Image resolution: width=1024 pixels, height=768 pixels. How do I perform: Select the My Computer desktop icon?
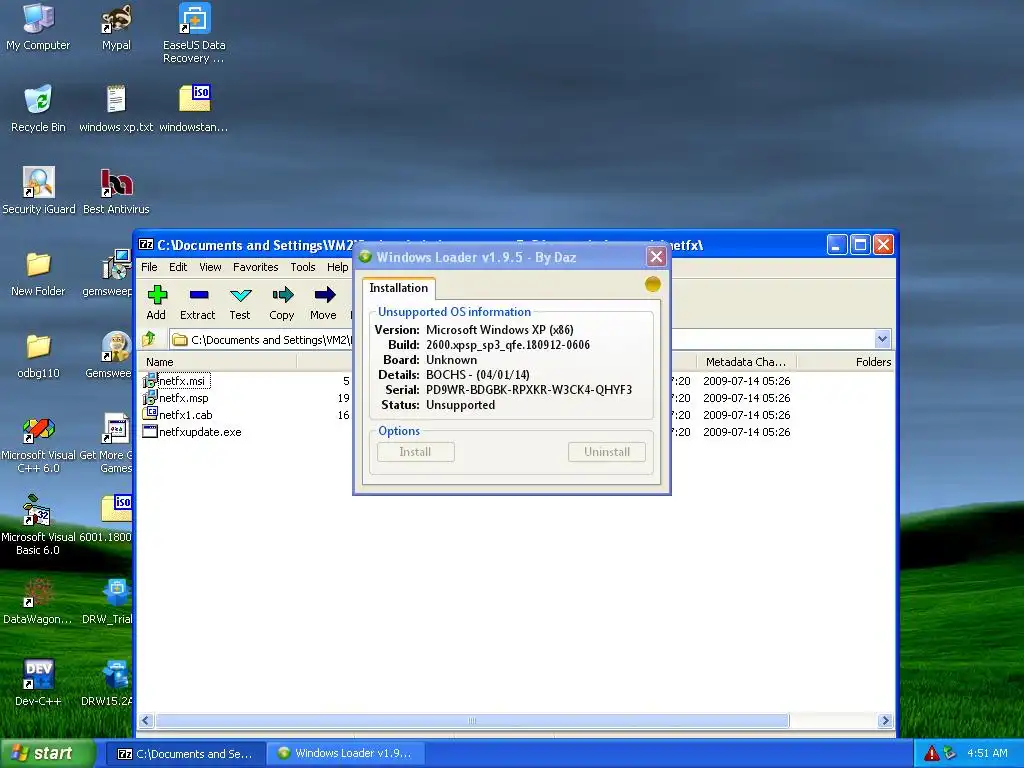38,27
